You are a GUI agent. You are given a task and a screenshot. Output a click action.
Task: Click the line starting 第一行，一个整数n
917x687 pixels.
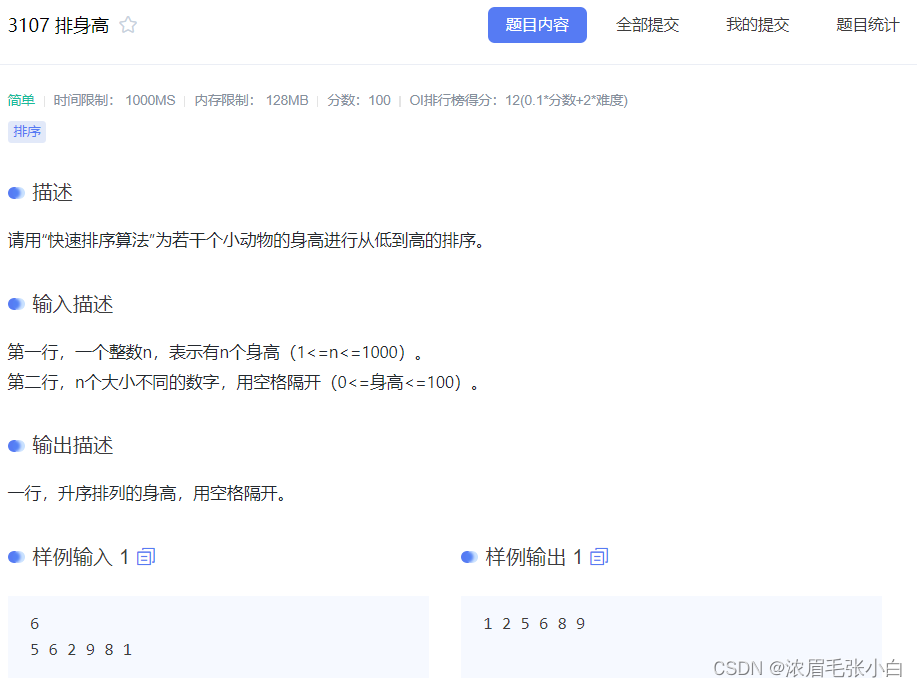click(x=215, y=352)
